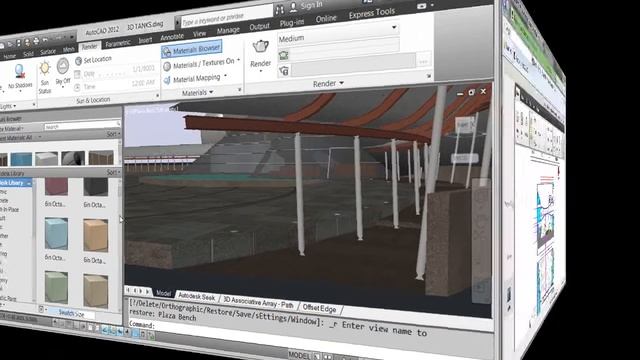Select the maroon cube material thumbnail

coord(56,186)
